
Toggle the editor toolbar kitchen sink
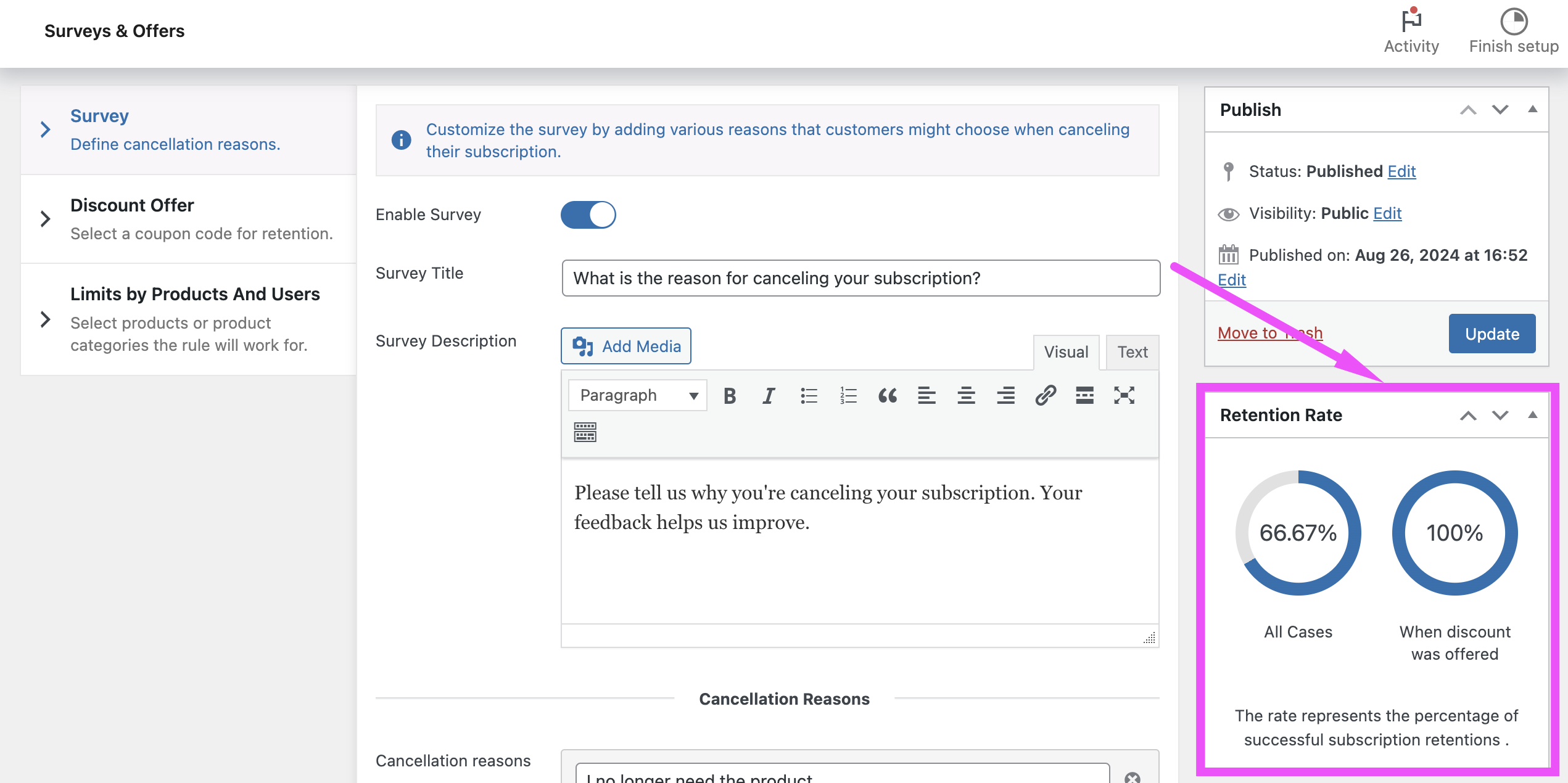coord(585,433)
